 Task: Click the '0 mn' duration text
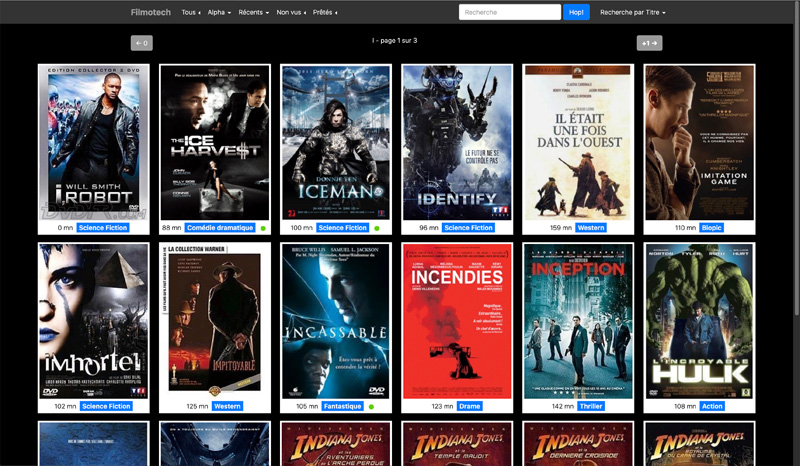[x=65, y=228]
